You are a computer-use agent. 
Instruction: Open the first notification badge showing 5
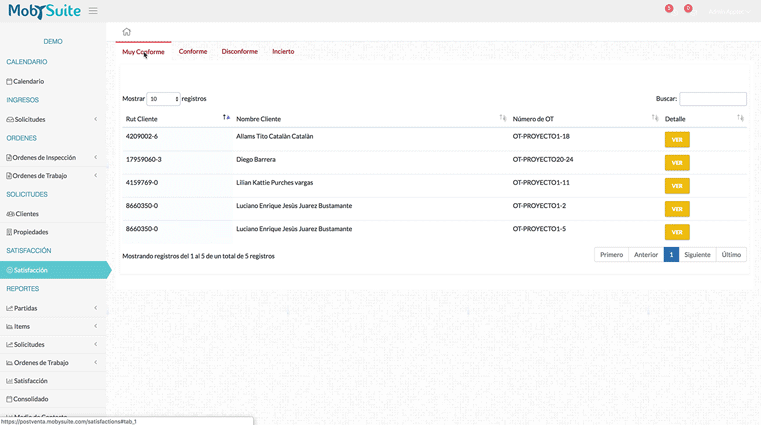tap(669, 8)
